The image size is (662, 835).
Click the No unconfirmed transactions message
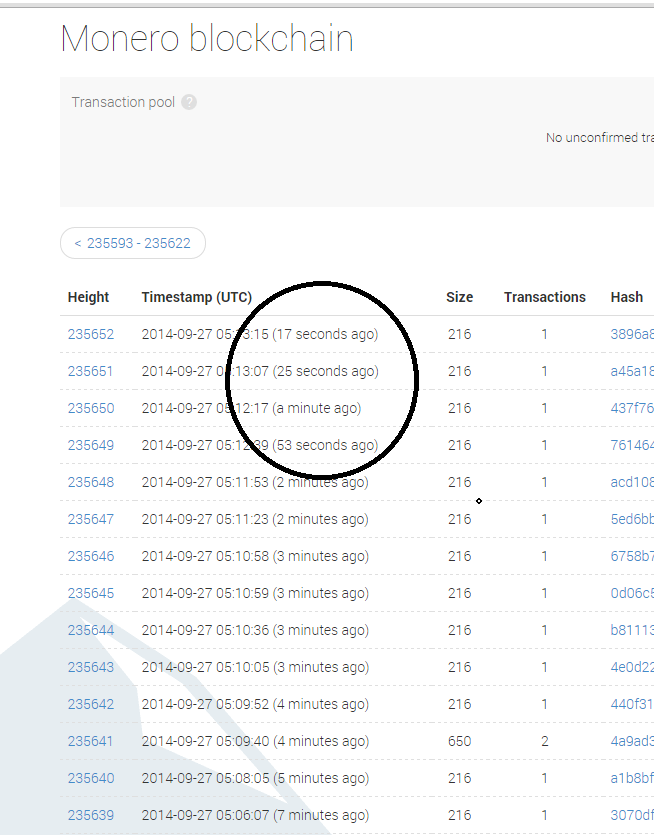coord(600,137)
